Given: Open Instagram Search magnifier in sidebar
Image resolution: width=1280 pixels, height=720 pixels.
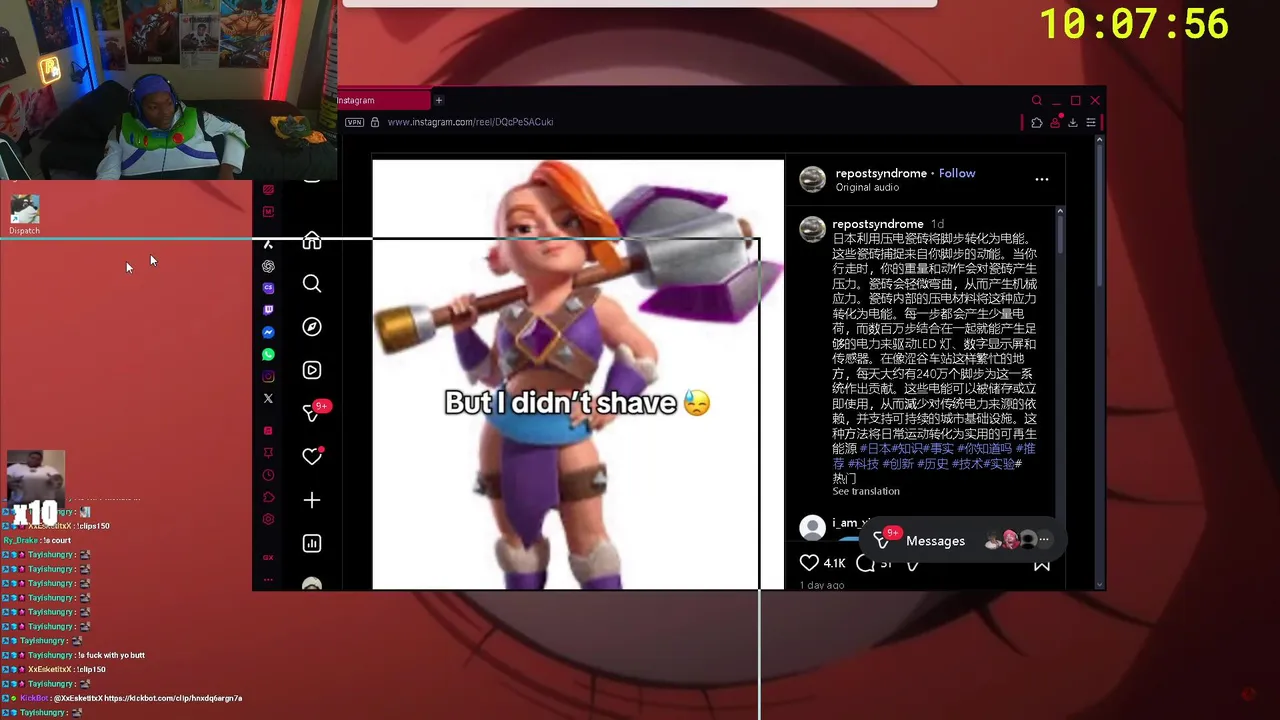Looking at the screenshot, I should 312,284.
